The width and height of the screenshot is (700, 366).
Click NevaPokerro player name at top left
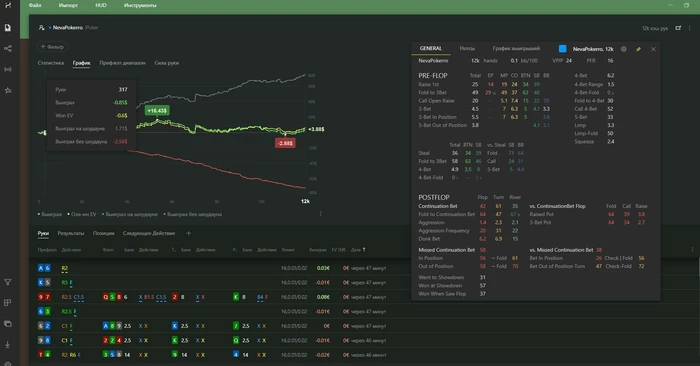tap(67, 28)
